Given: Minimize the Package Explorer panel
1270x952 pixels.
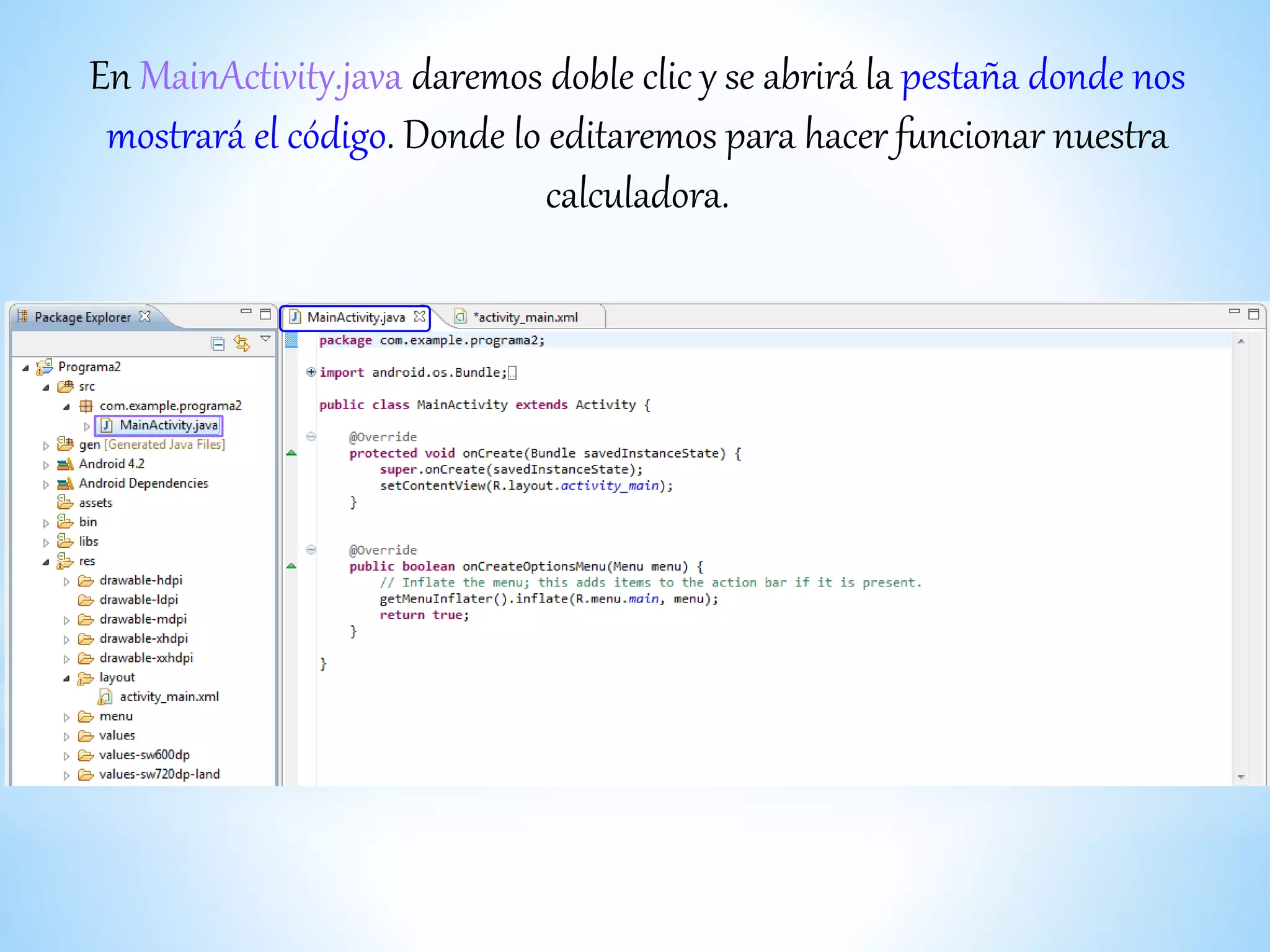Looking at the screenshot, I should click(x=246, y=312).
